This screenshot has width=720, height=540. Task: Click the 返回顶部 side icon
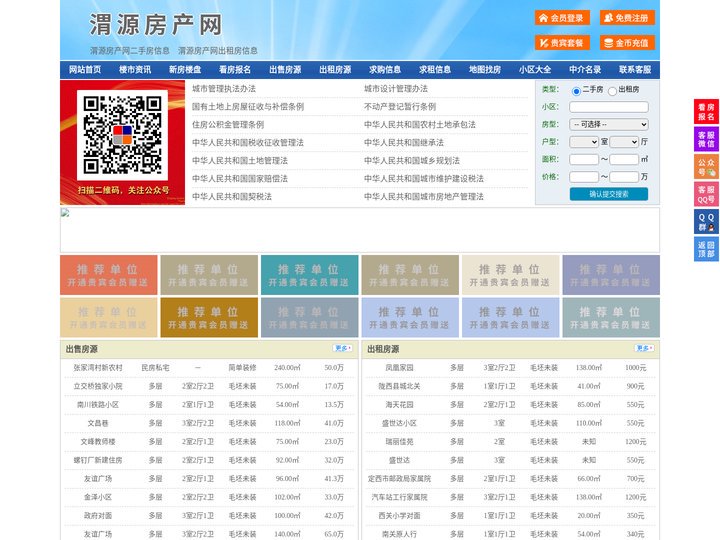point(706,249)
